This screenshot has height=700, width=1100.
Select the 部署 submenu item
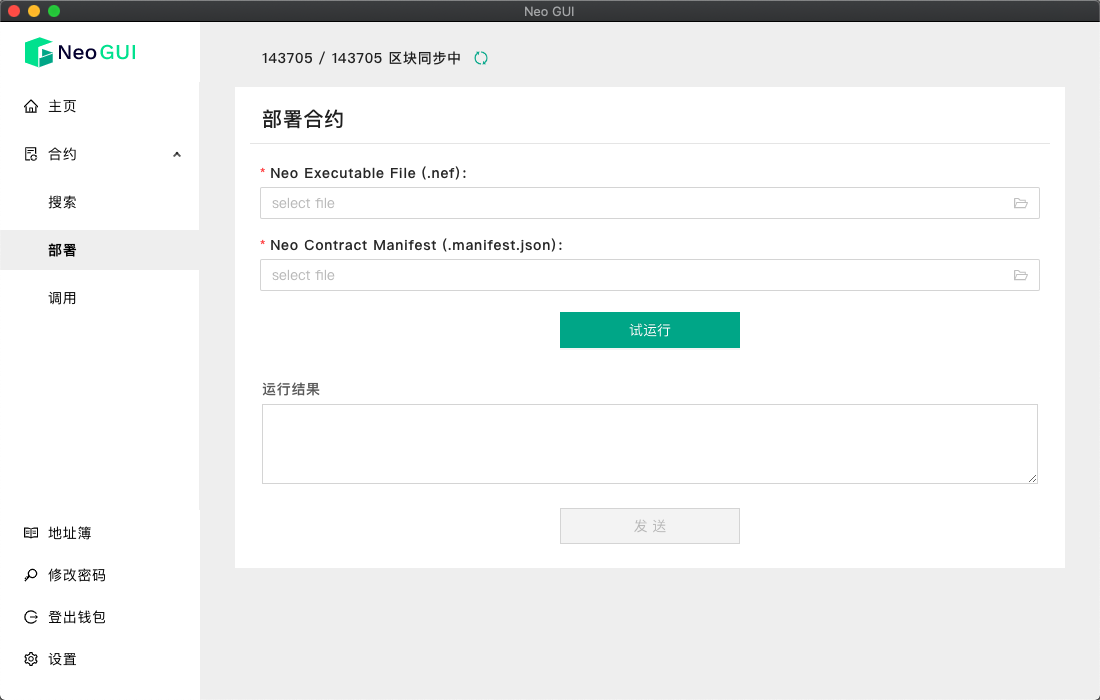click(62, 250)
